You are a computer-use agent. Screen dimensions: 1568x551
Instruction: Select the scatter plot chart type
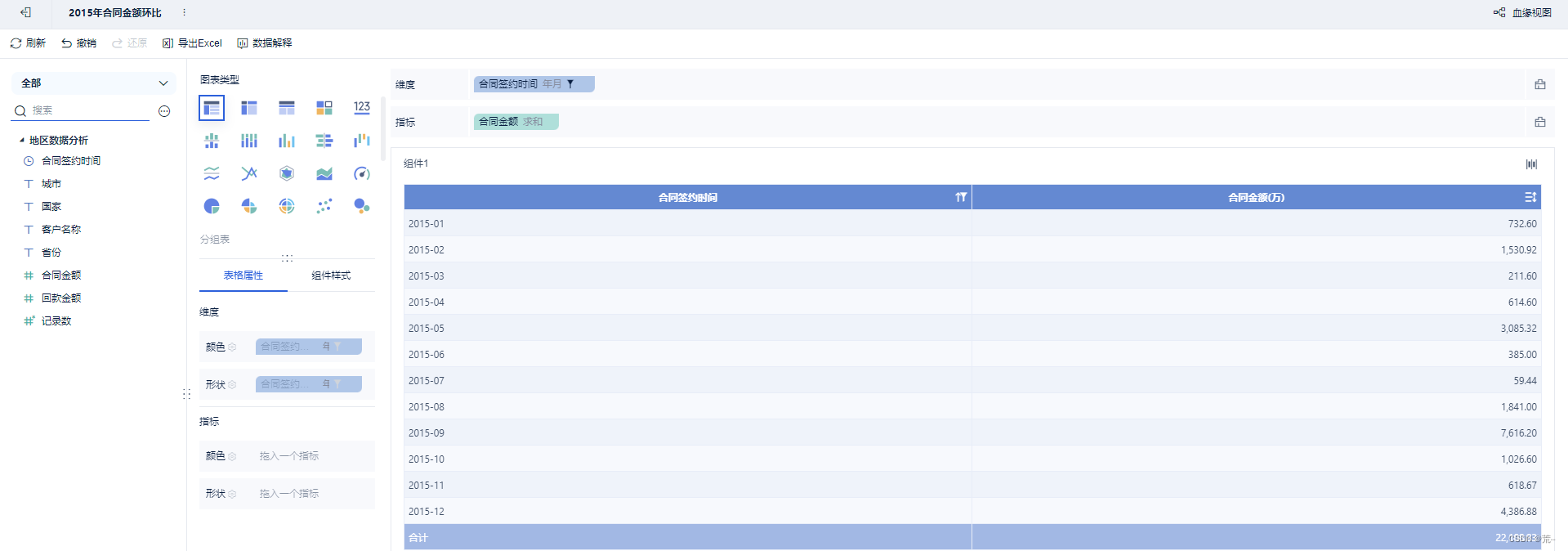324,206
